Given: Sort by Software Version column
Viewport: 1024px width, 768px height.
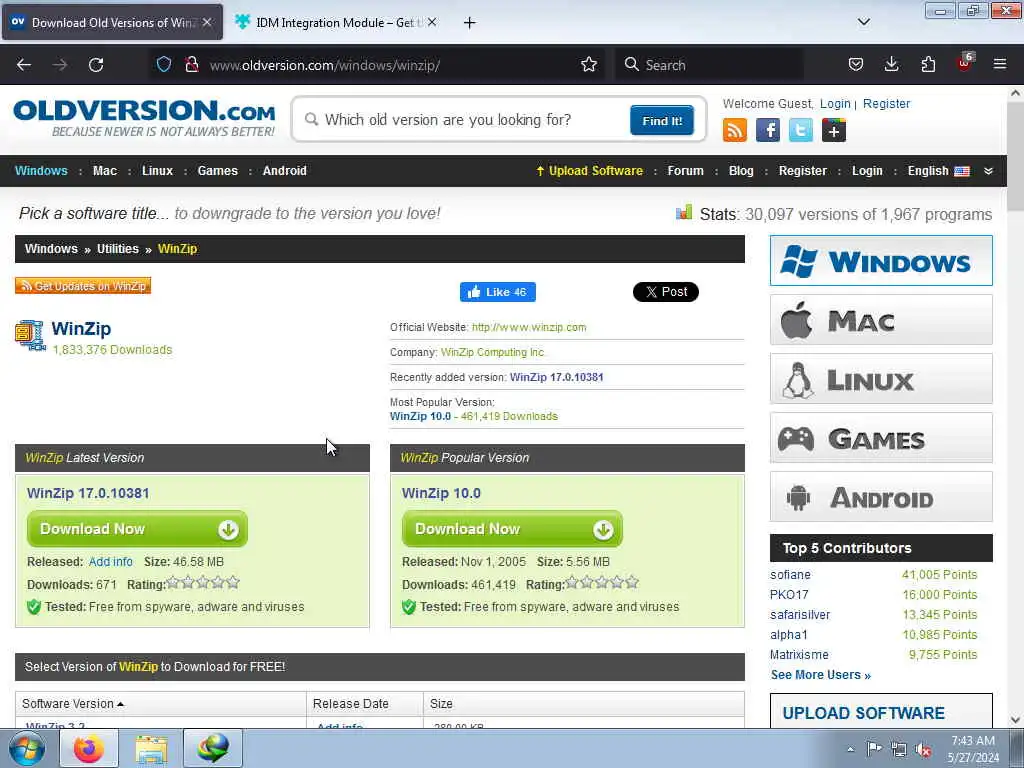Looking at the screenshot, I should pos(72,703).
